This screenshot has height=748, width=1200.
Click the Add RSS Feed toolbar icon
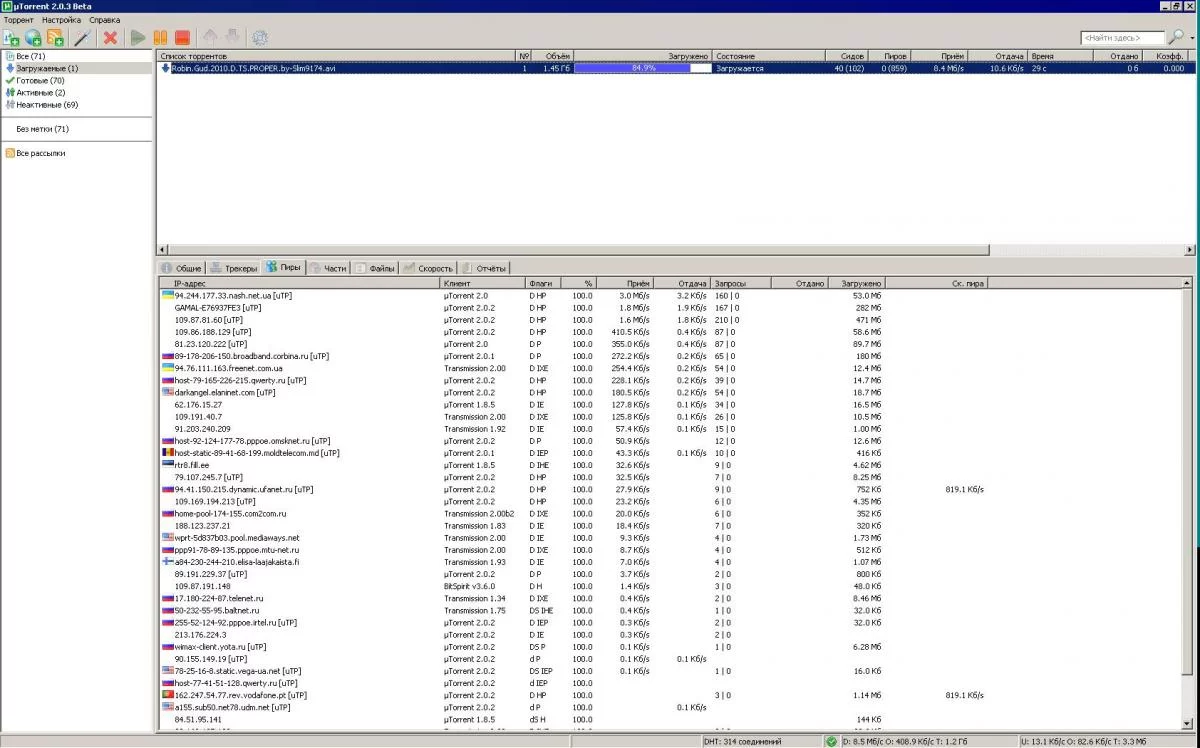point(55,38)
